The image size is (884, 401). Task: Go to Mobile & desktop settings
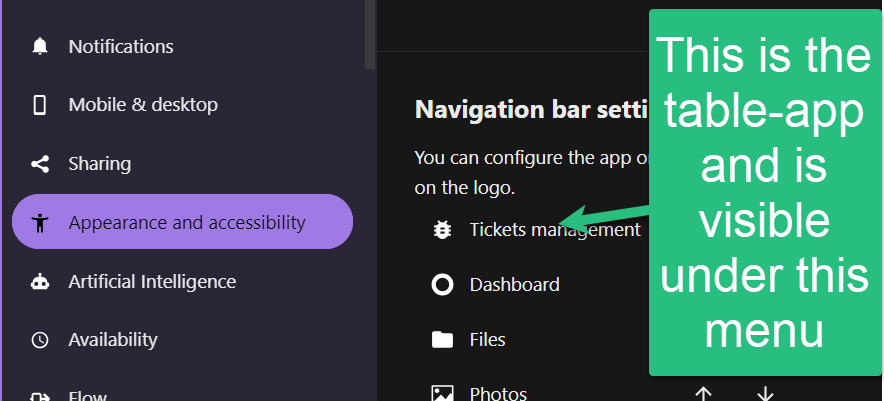[x=143, y=105]
